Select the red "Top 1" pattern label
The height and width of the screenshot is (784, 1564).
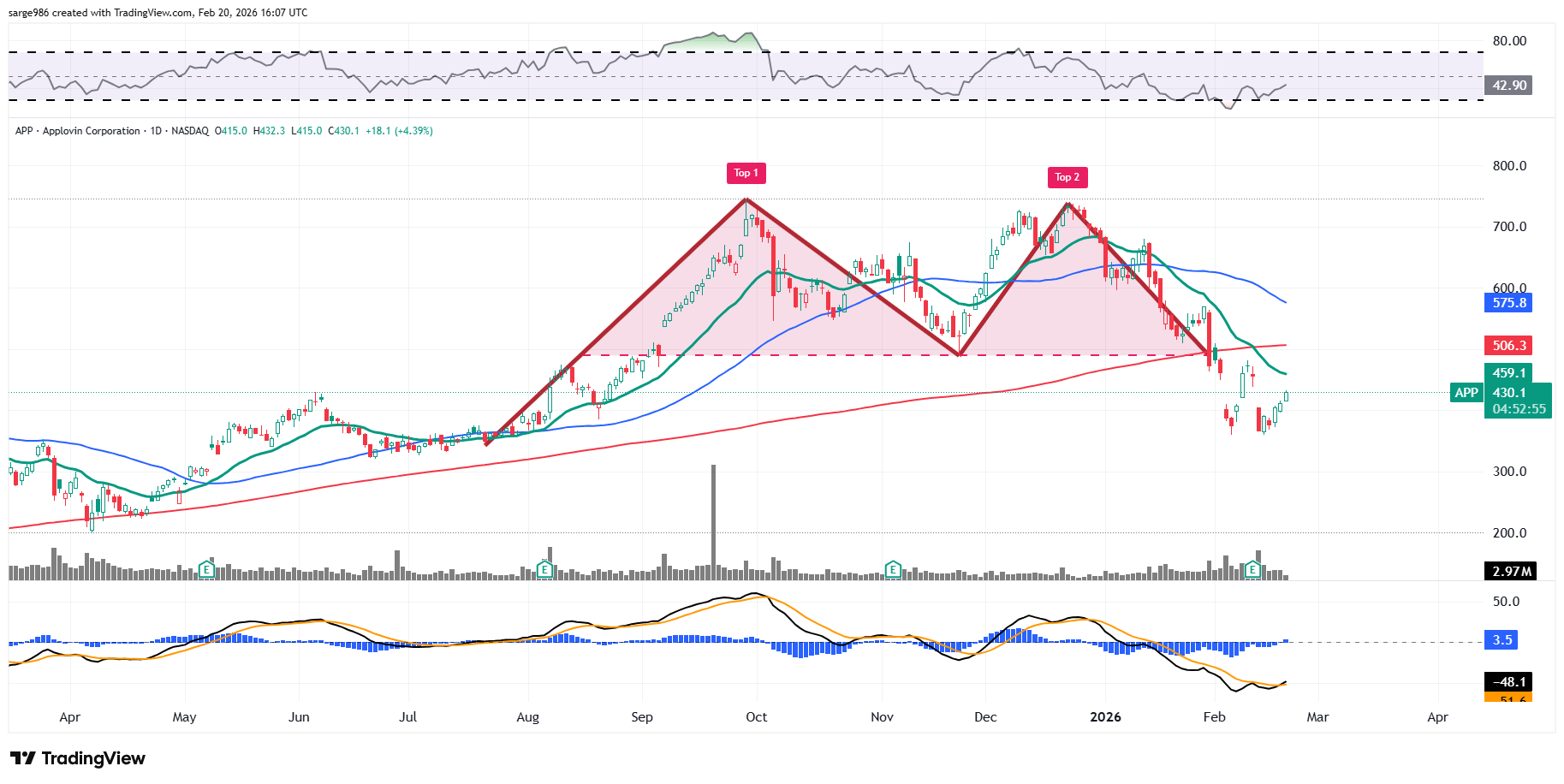tap(746, 173)
